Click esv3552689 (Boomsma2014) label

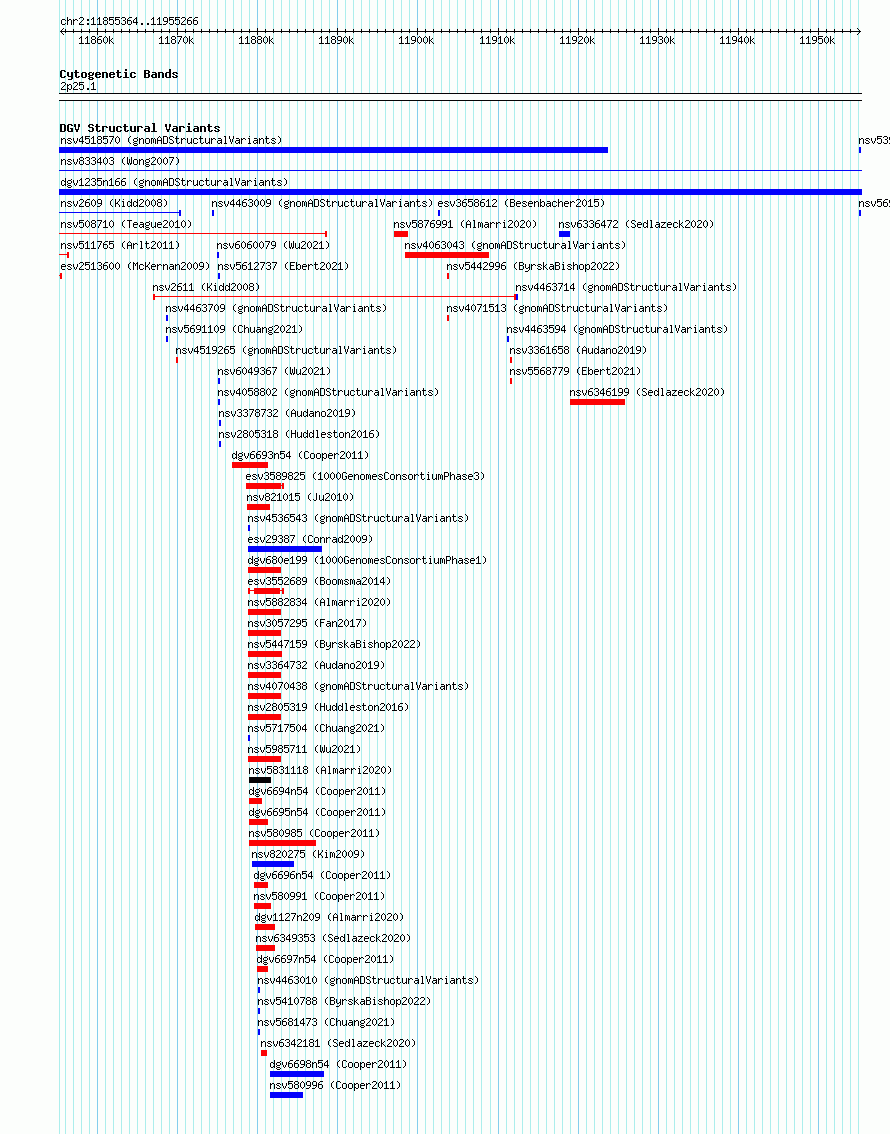(319, 581)
